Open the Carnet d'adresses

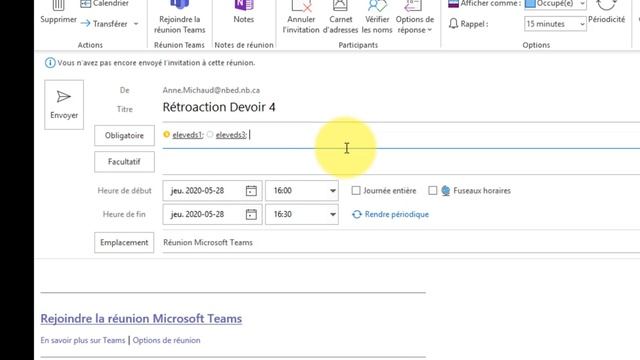coord(340,18)
